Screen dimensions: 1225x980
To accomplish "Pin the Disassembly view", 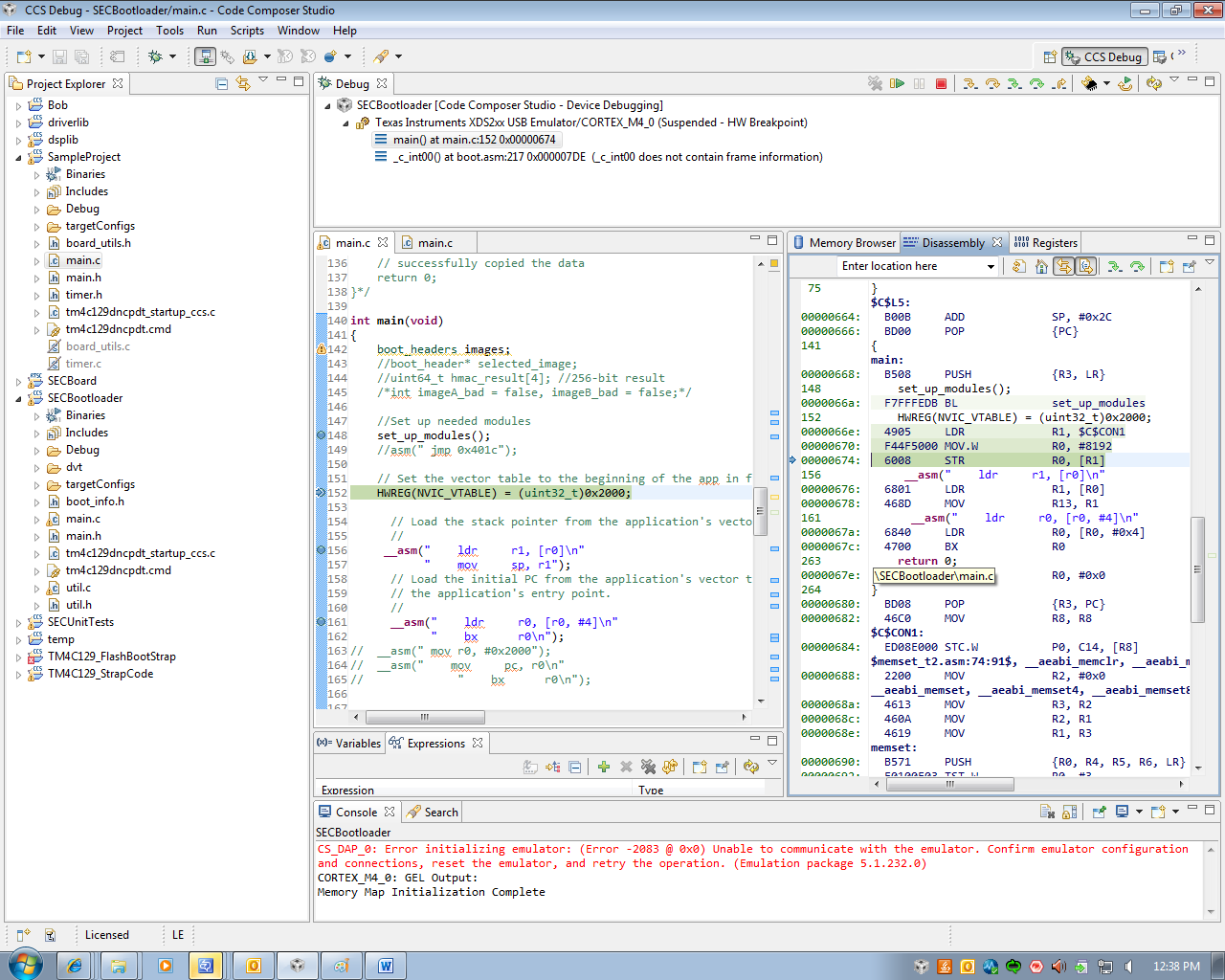I will pyautogui.click(x=1189, y=266).
